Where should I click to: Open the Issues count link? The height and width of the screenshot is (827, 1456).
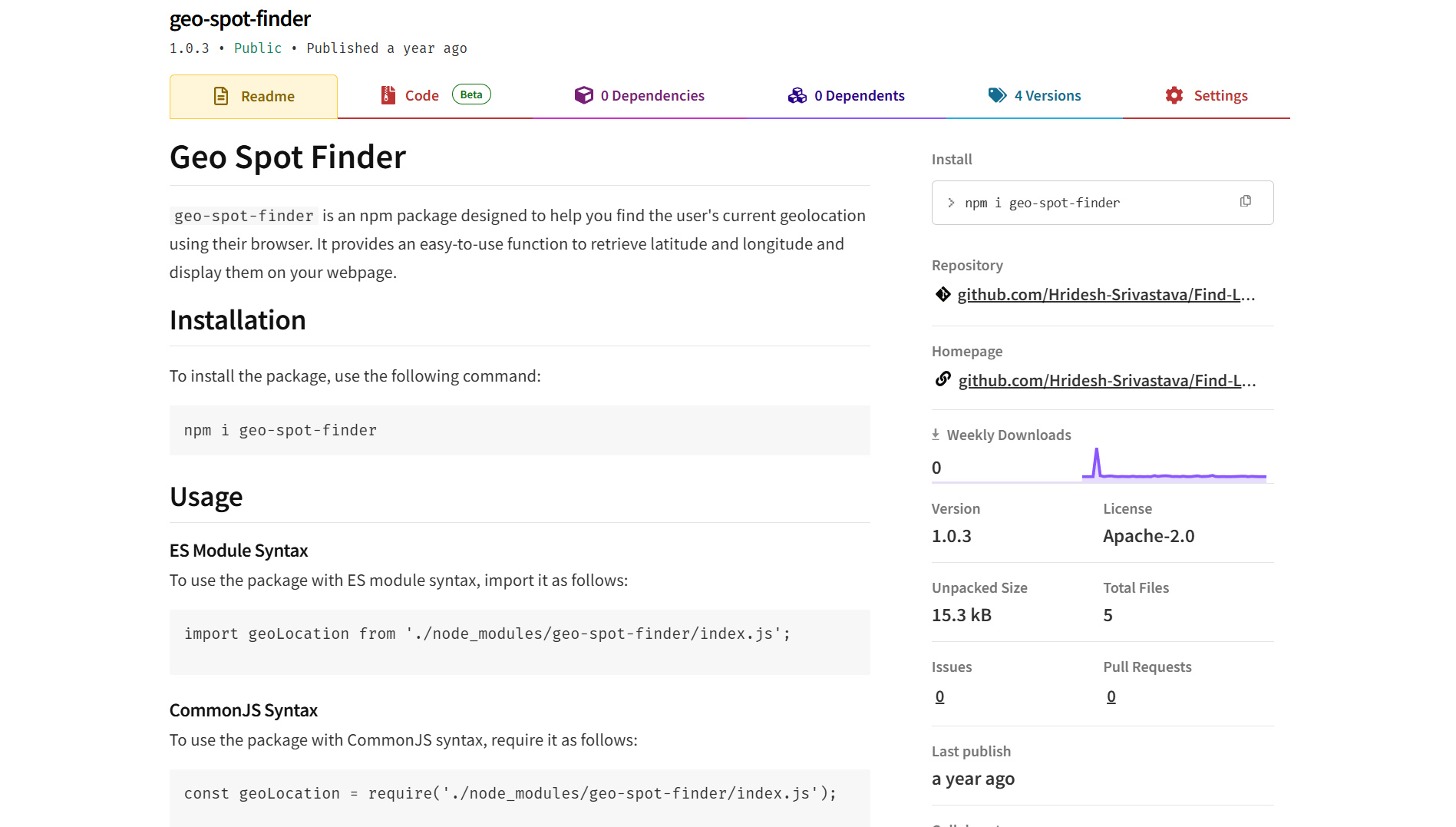pyautogui.click(x=939, y=696)
